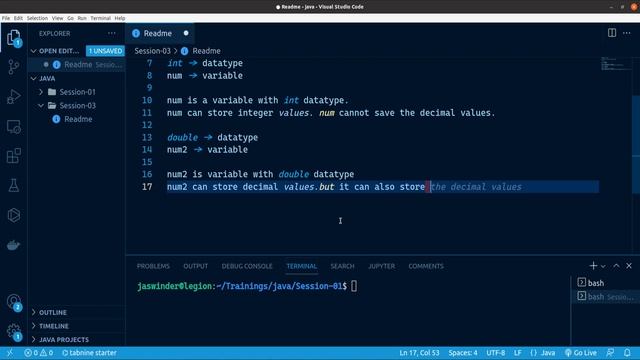The image size is (640, 360).
Task: Open the Explorer view in activity bar
Action: pos(13,38)
